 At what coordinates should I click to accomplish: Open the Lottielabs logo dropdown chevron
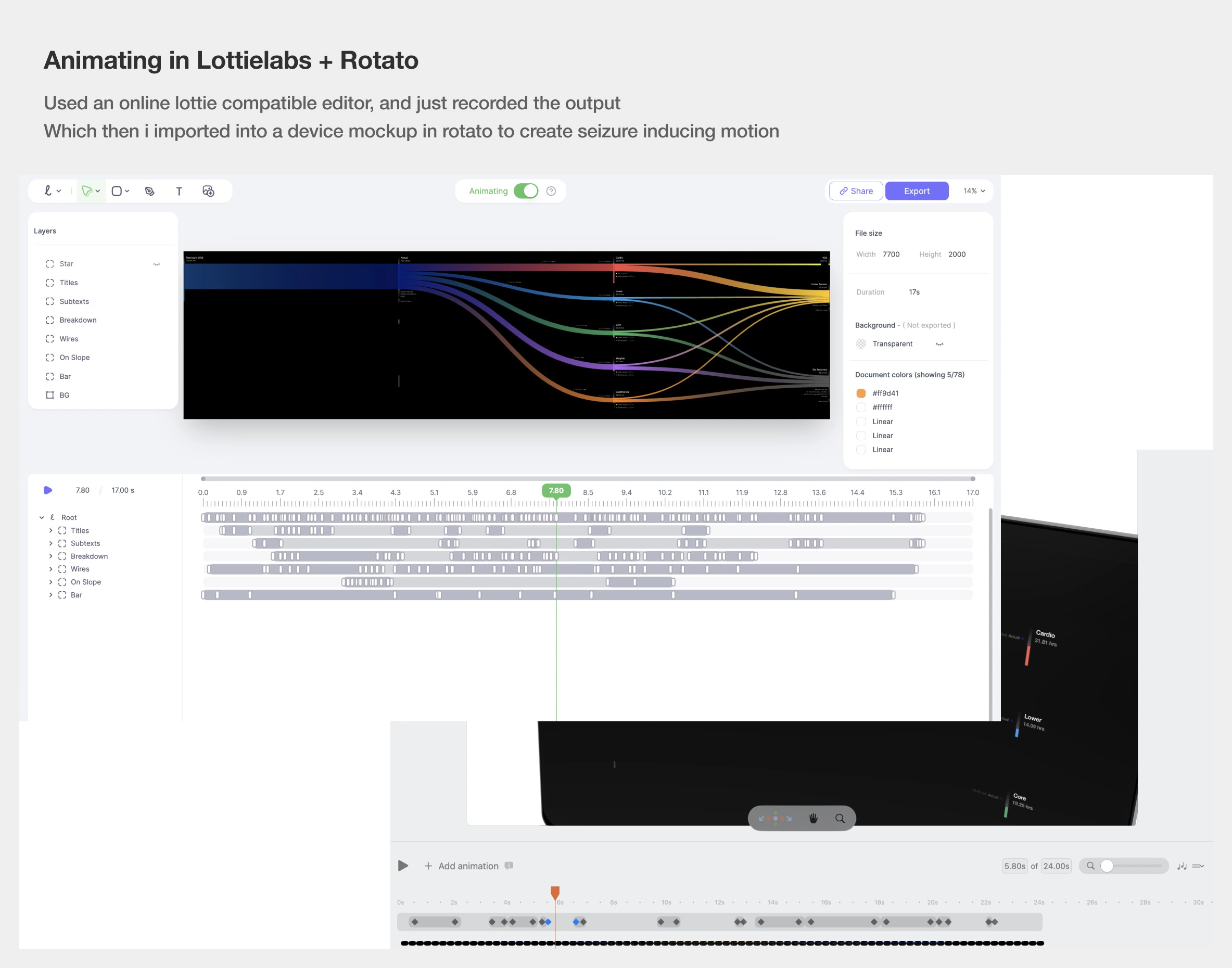click(59, 191)
